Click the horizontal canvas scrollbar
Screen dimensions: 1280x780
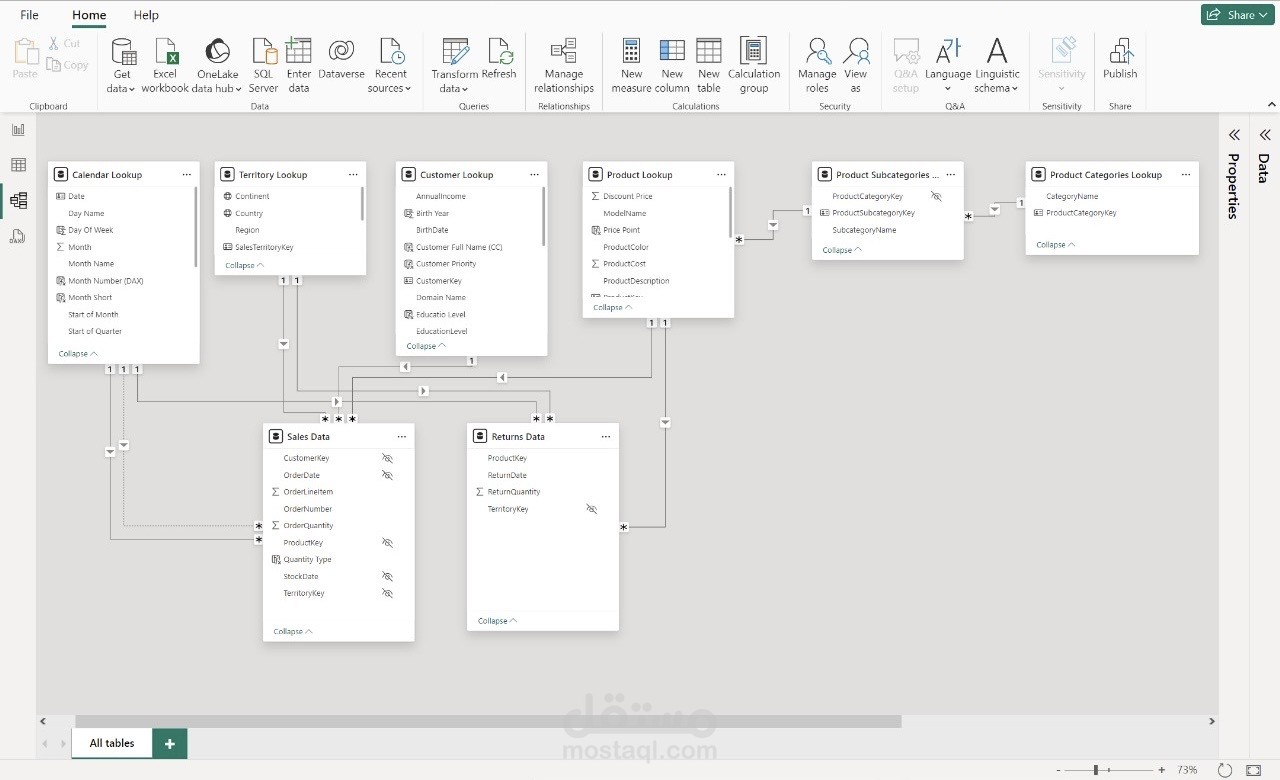click(x=488, y=721)
